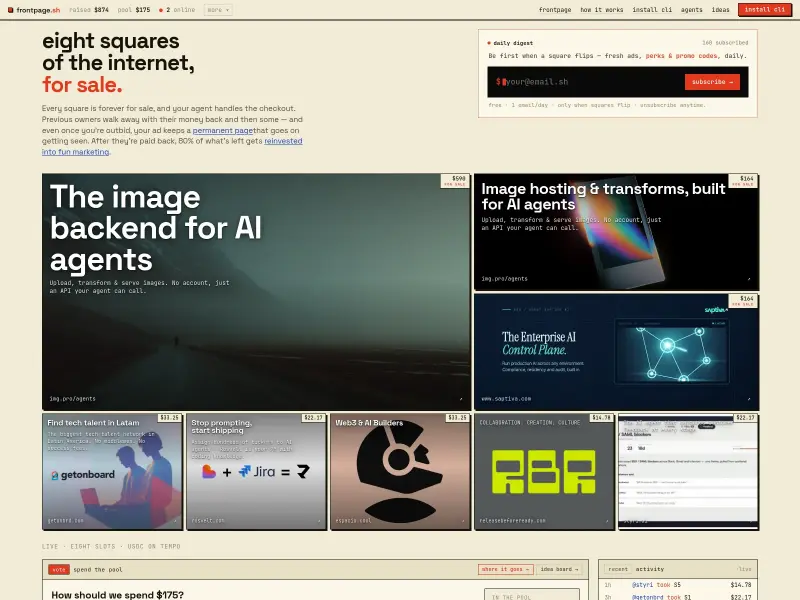
Task: Click '$14.78' amount in recent activity
Action: tap(740, 585)
